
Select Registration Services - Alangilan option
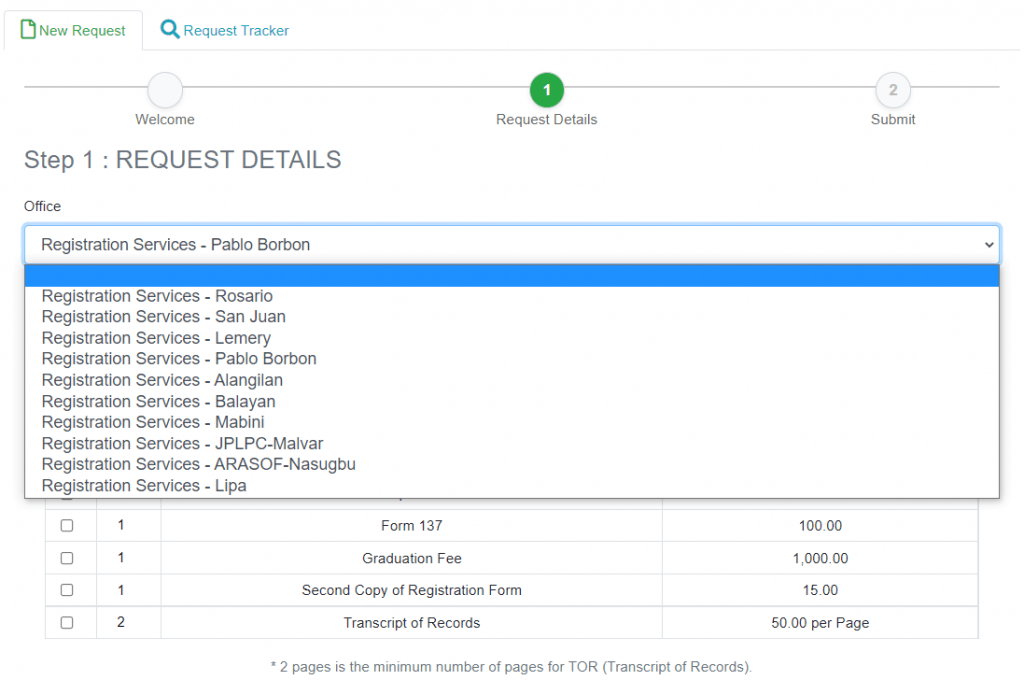pos(162,380)
